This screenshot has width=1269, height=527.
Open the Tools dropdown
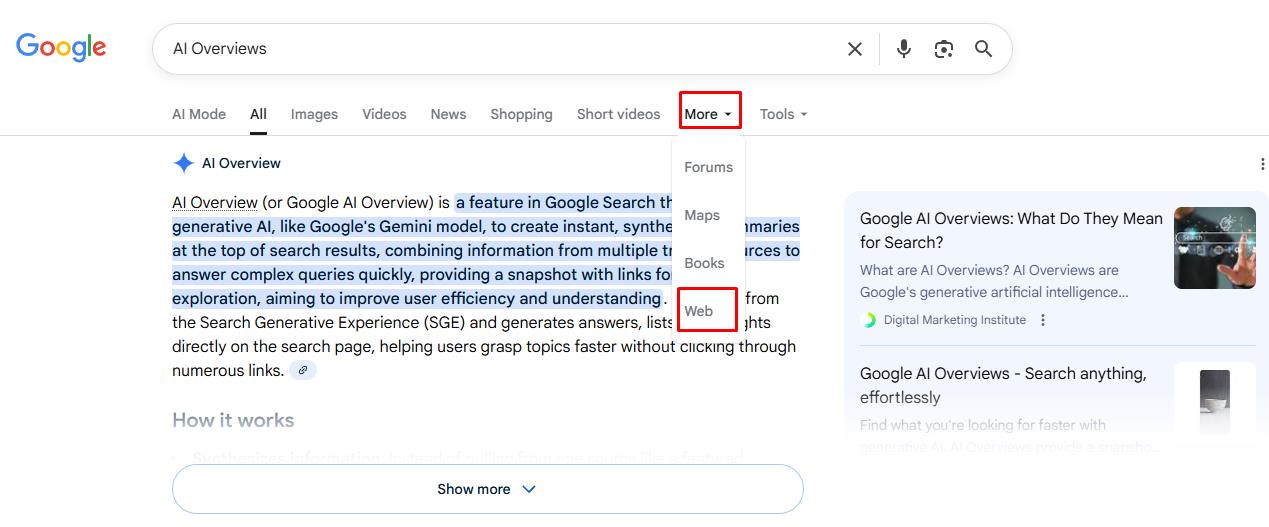click(783, 114)
